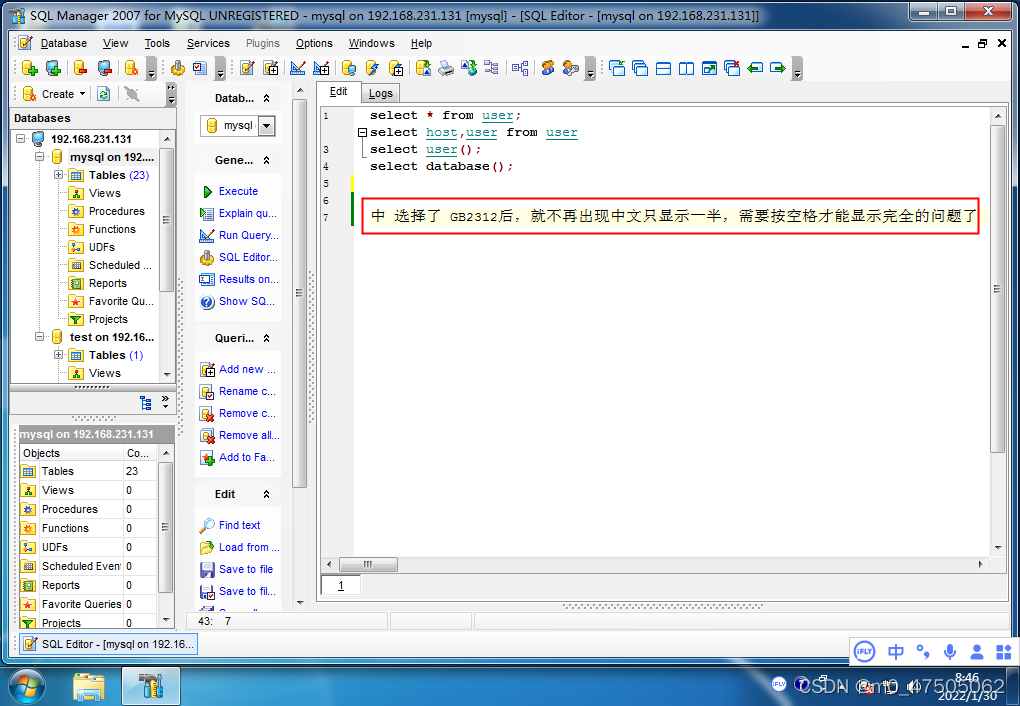Switch to the Logs tab
Screen dimensions: 1020x706
pos(381,93)
